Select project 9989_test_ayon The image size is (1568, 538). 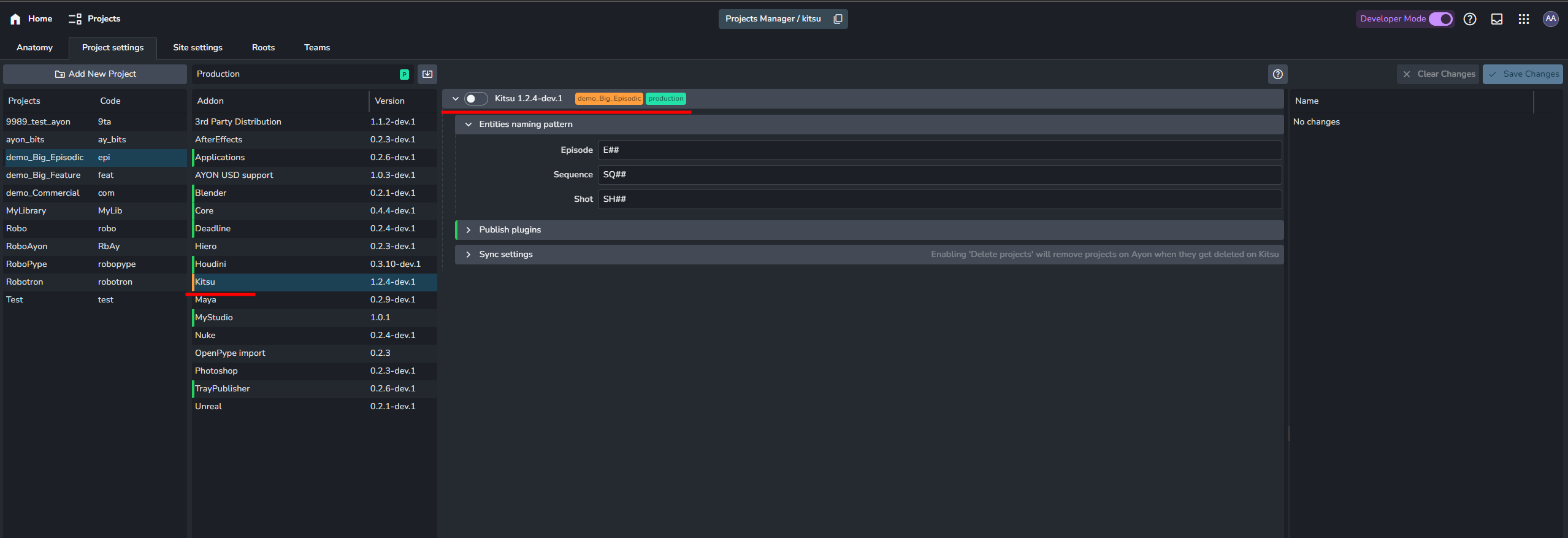pos(95,122)
